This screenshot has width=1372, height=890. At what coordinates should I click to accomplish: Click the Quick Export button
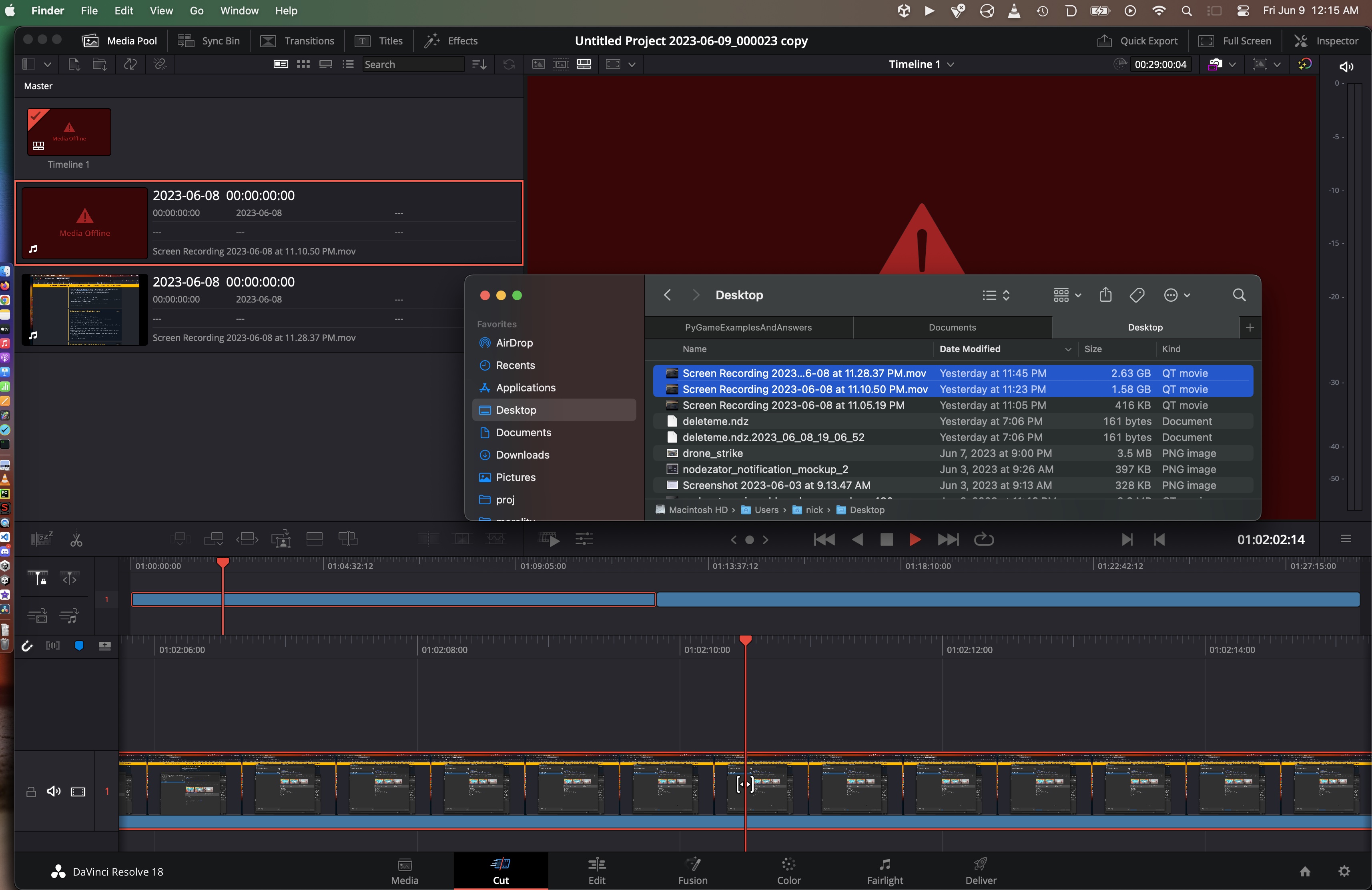tap(1137, 40)
